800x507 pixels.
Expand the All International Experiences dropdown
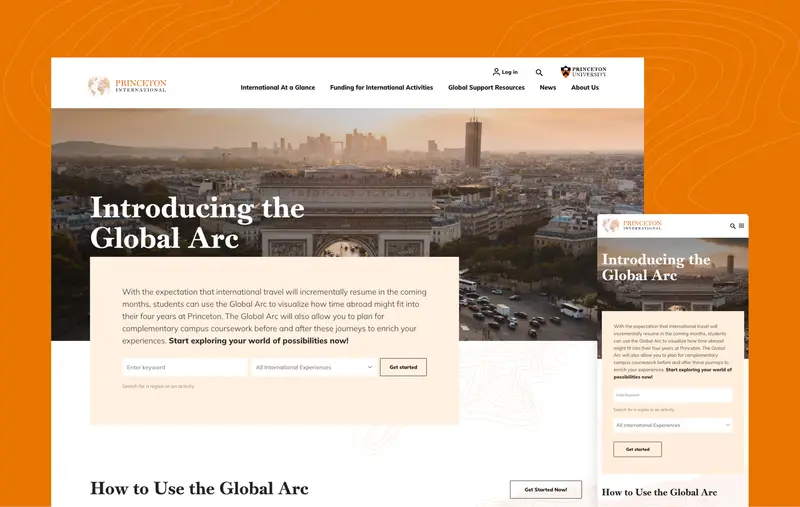[314, 367]
